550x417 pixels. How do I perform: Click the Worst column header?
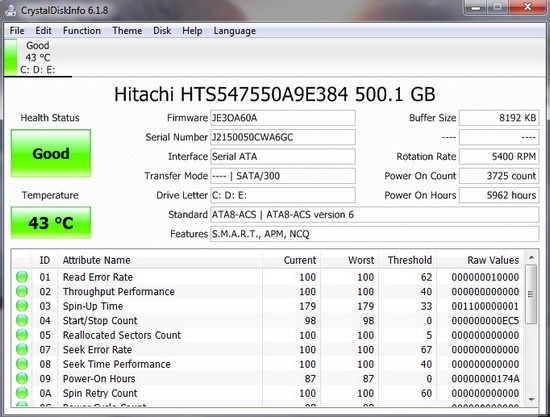(x=349, y=260)
